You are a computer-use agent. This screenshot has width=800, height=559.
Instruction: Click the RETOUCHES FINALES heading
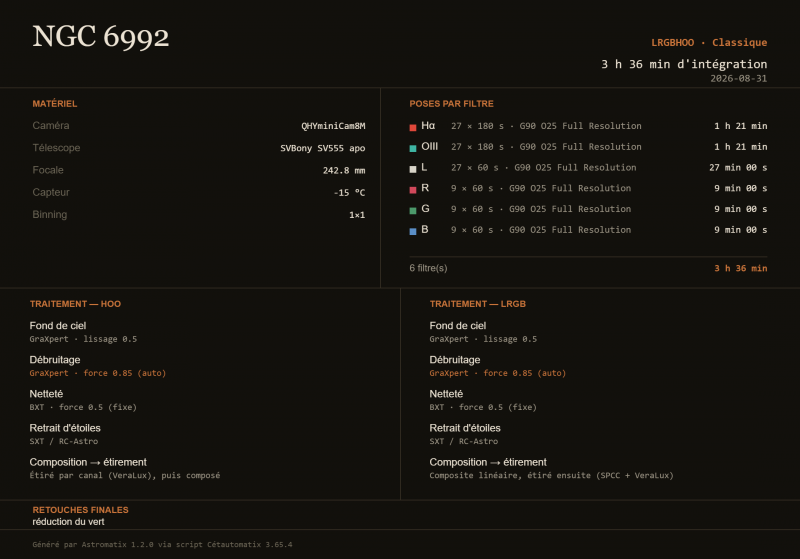pyautogui.click(x=80, y=510)
